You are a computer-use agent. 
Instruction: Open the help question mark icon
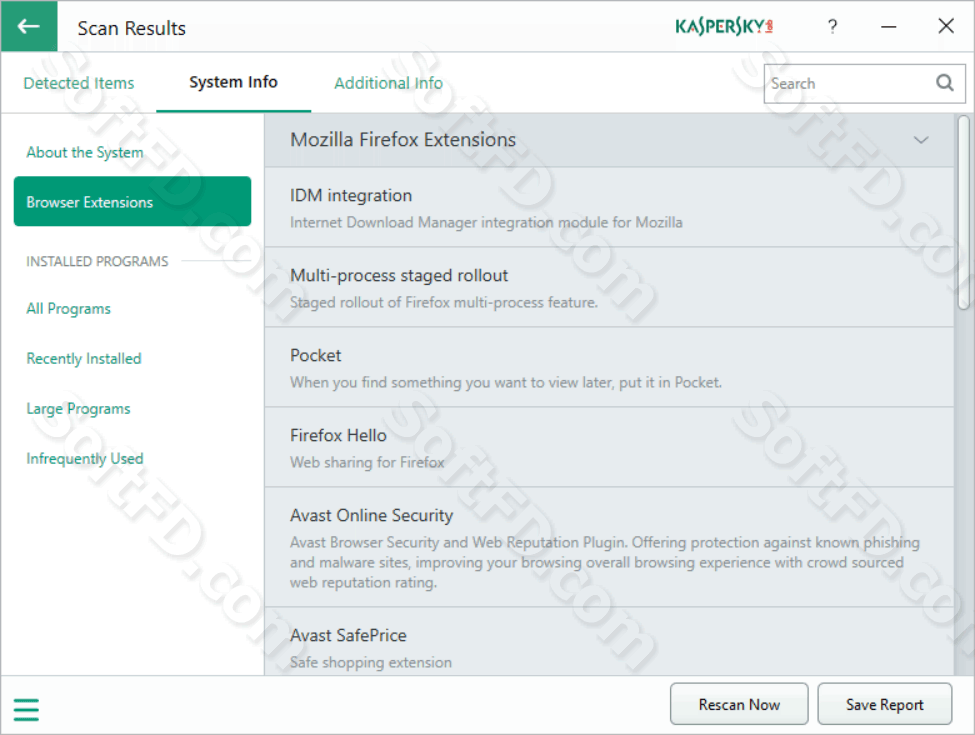click(x=833, y=26)
